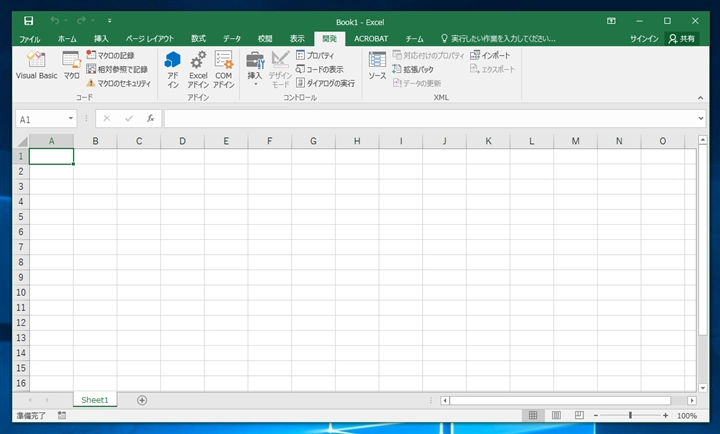Open COM アドイン dialog
Screen dimensions: 720x434
point(224,69)
